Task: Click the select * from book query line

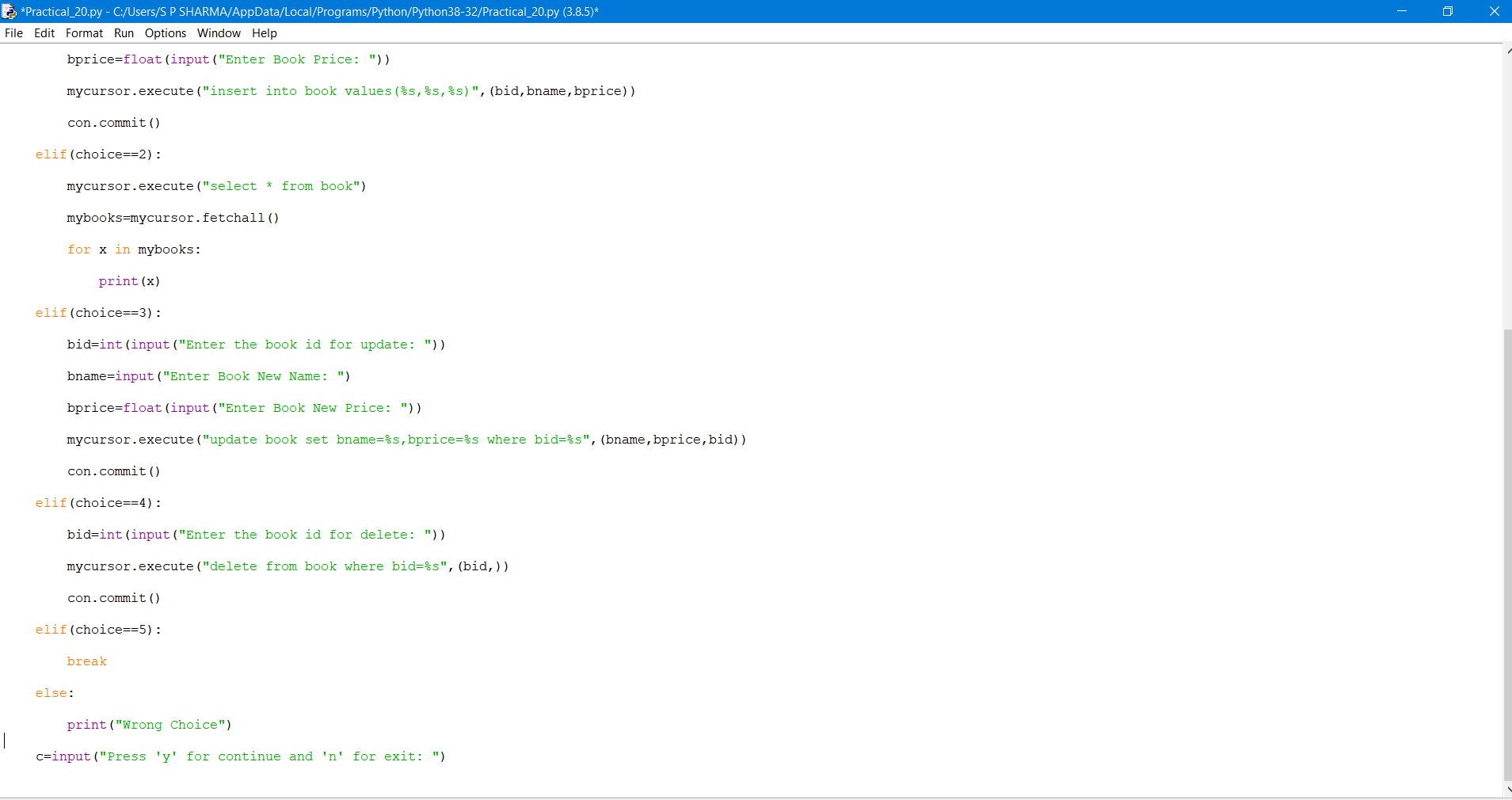Action: tap(216, 186)
